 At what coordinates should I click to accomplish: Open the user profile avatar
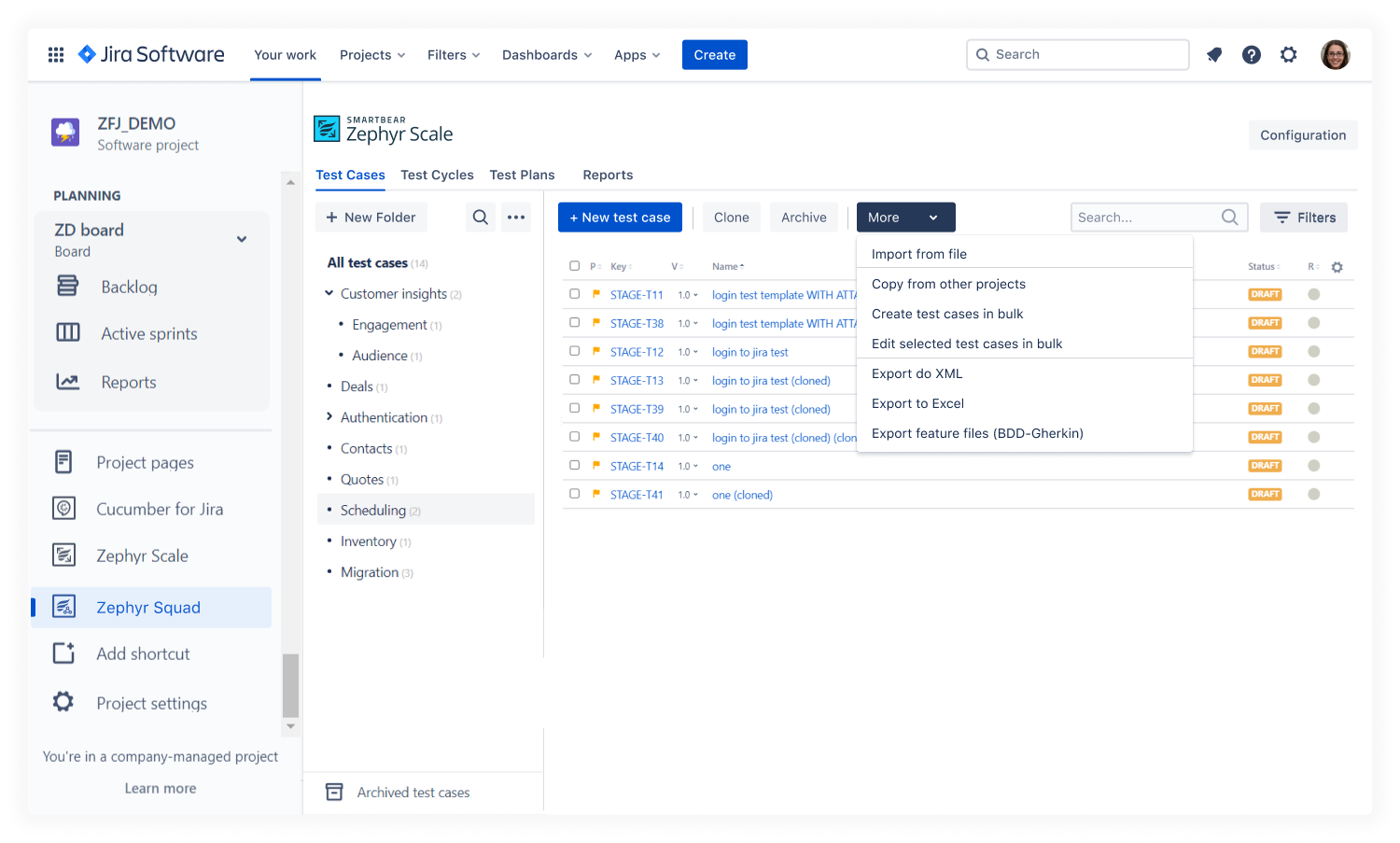(1336, 55)
